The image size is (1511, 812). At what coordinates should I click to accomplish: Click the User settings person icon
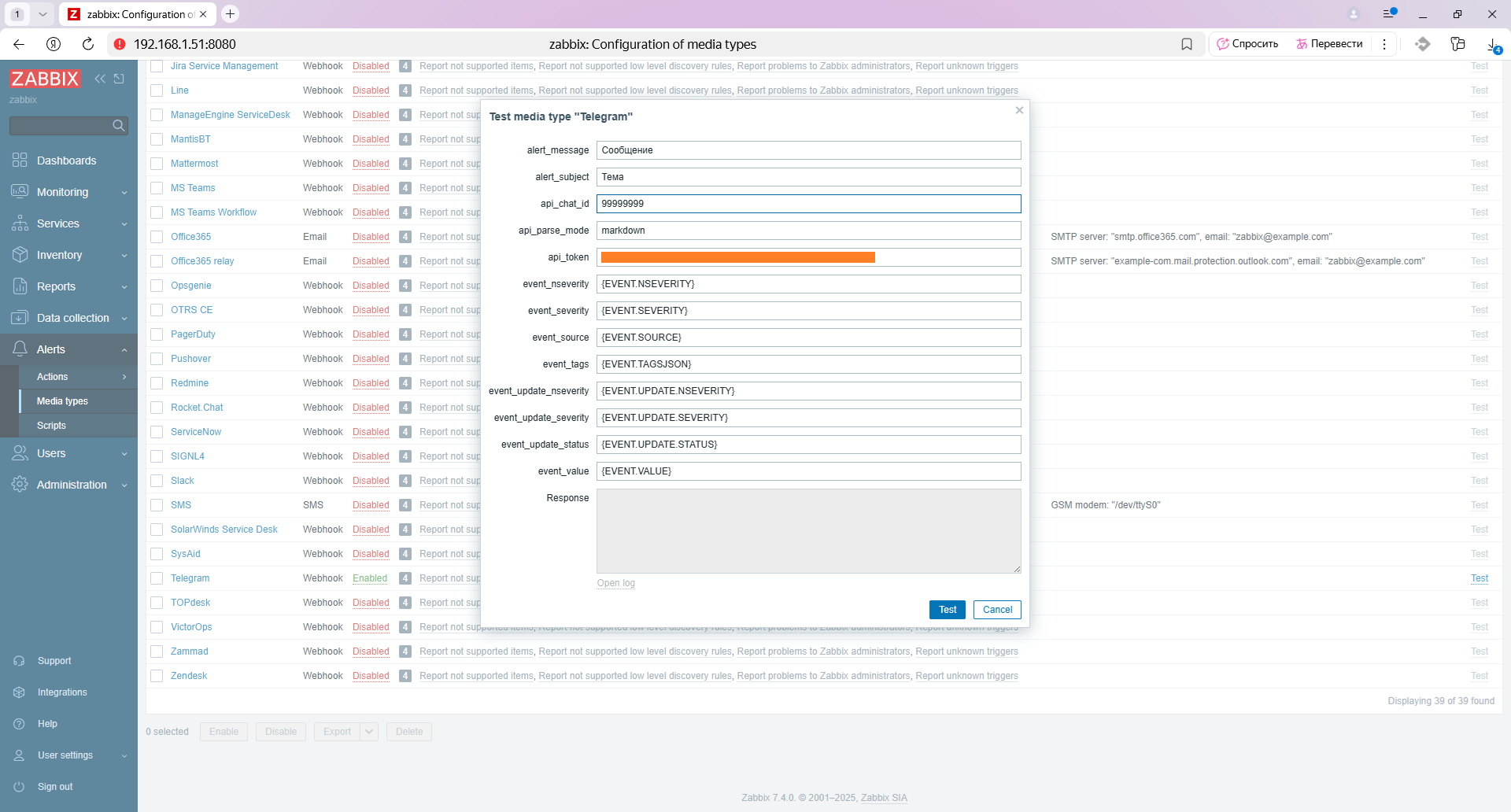[x=20, y=755]
